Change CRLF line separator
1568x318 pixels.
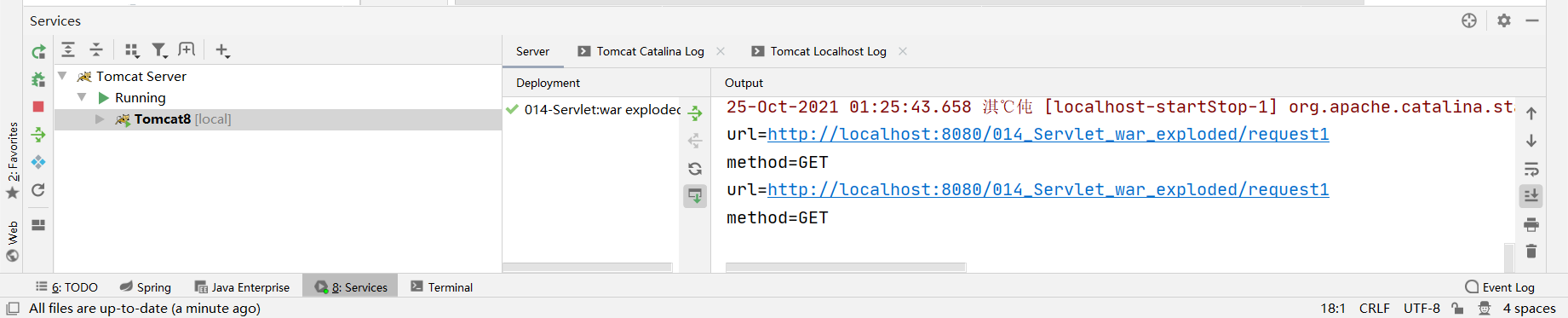(x=1375, y=309)
